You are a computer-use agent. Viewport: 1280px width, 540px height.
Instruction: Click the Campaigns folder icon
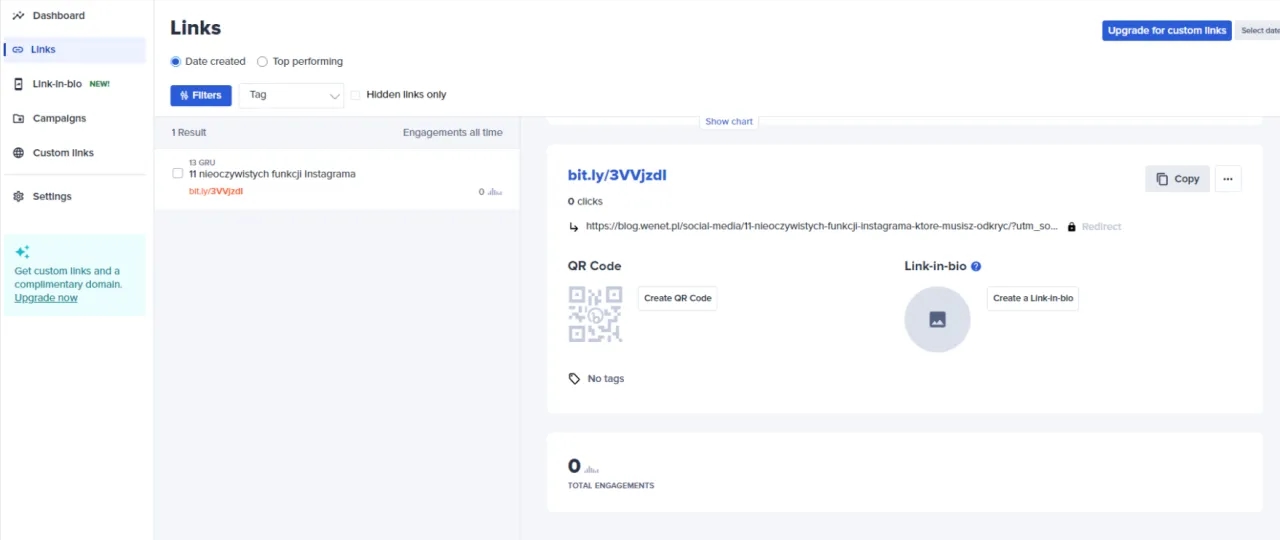18,118
